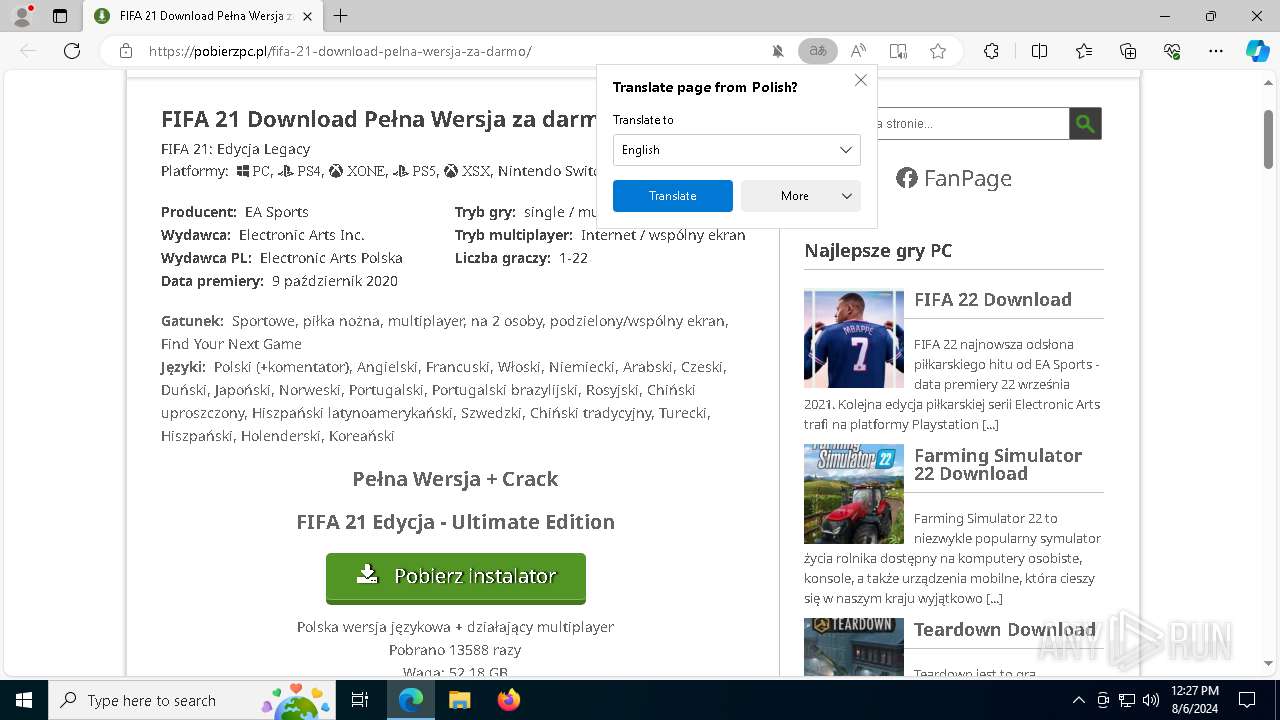Image resolution: width=1280 pixels, height=720 pixels.
Task: Enter immersive reader mode
Action: pos(898,51)
